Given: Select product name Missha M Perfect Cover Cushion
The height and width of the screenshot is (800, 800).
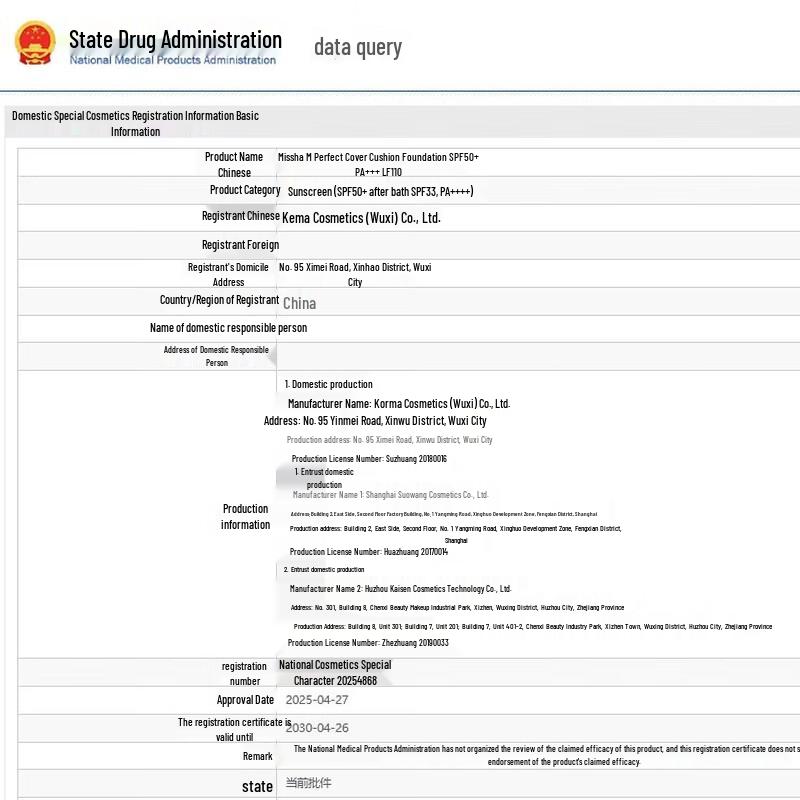Looking at the screenshot, I should 378,164.
